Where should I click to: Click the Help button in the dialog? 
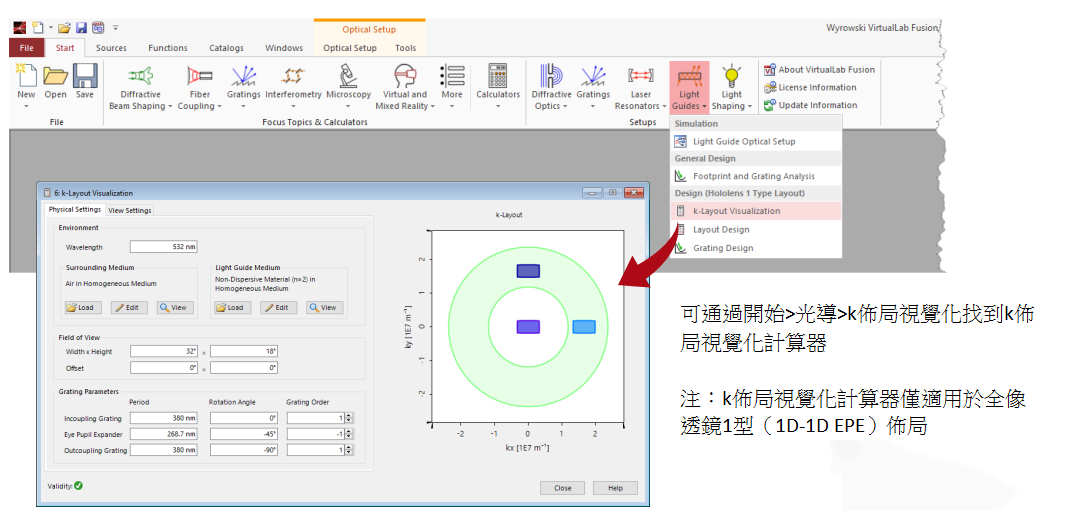pyautogui.click(x=615, y=488)
